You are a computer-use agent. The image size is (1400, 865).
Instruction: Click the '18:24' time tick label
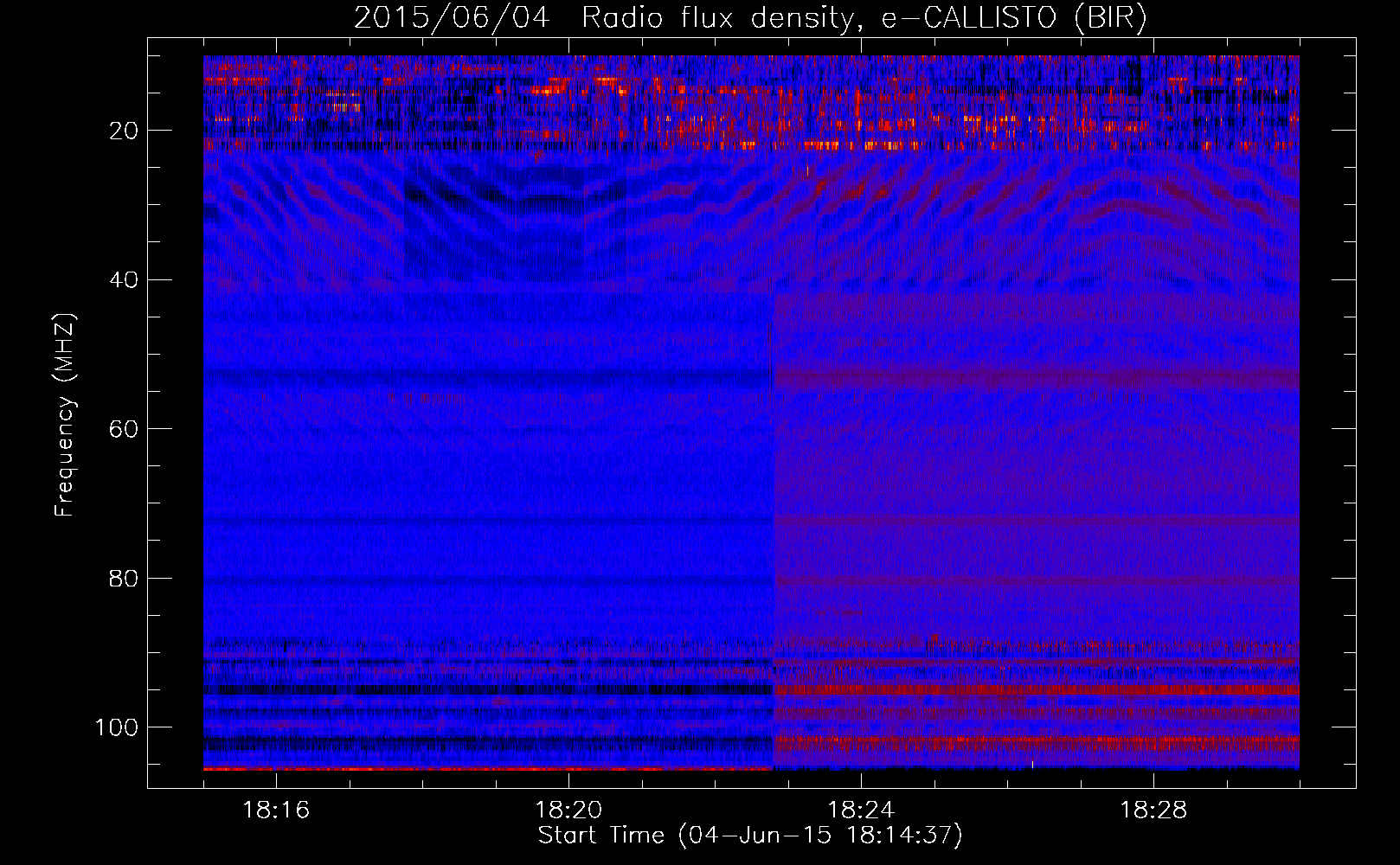click(x=861, y=810)
